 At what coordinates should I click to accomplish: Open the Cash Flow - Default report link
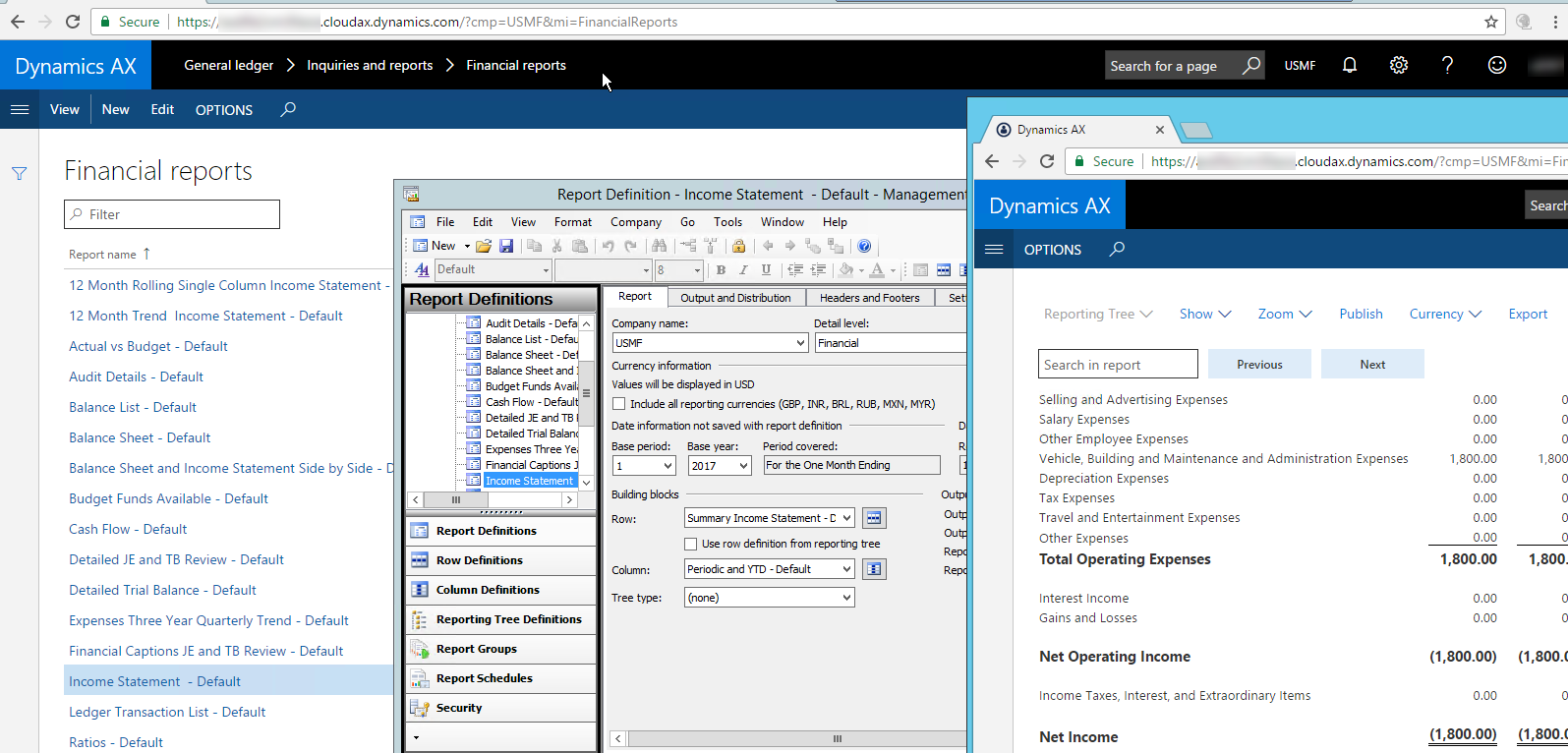128,529
